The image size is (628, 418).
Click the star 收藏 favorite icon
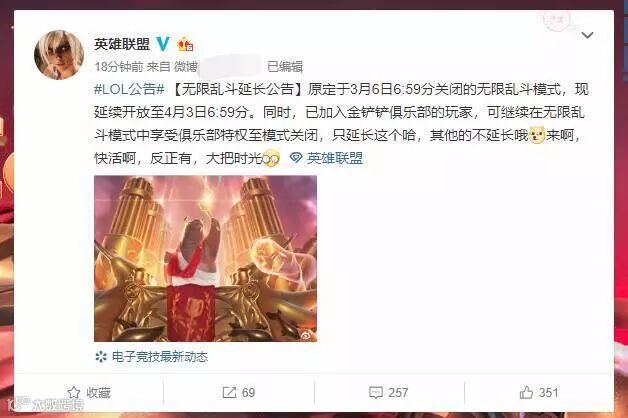click(74, 392)
